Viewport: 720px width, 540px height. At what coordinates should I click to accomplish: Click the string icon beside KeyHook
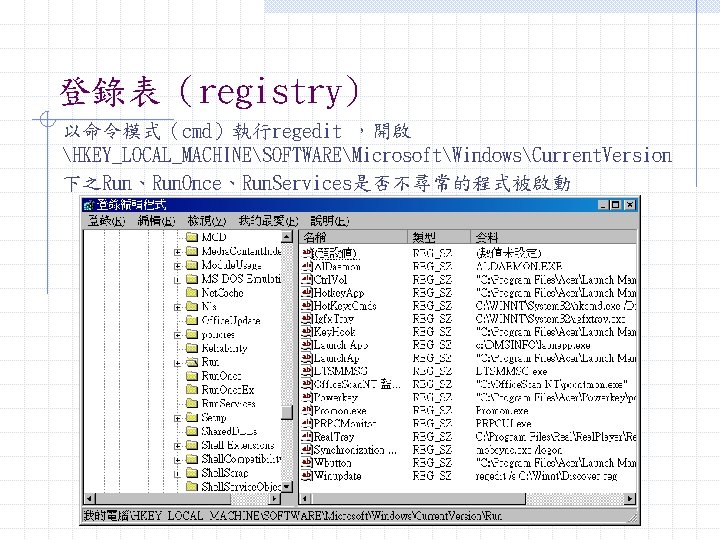click(x=307, y=332)
